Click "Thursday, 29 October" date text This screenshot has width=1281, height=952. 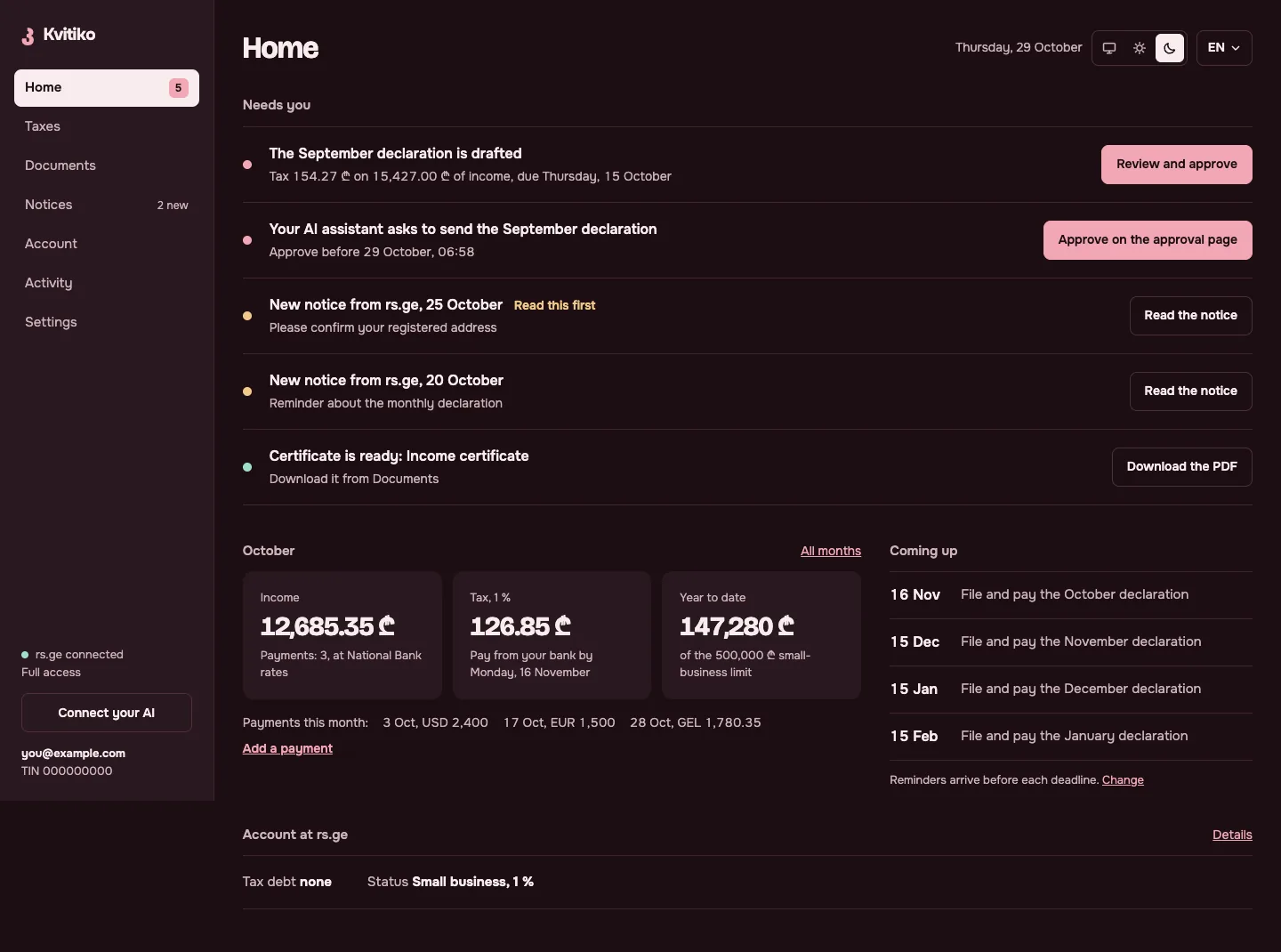click(x=1019, y=48)
